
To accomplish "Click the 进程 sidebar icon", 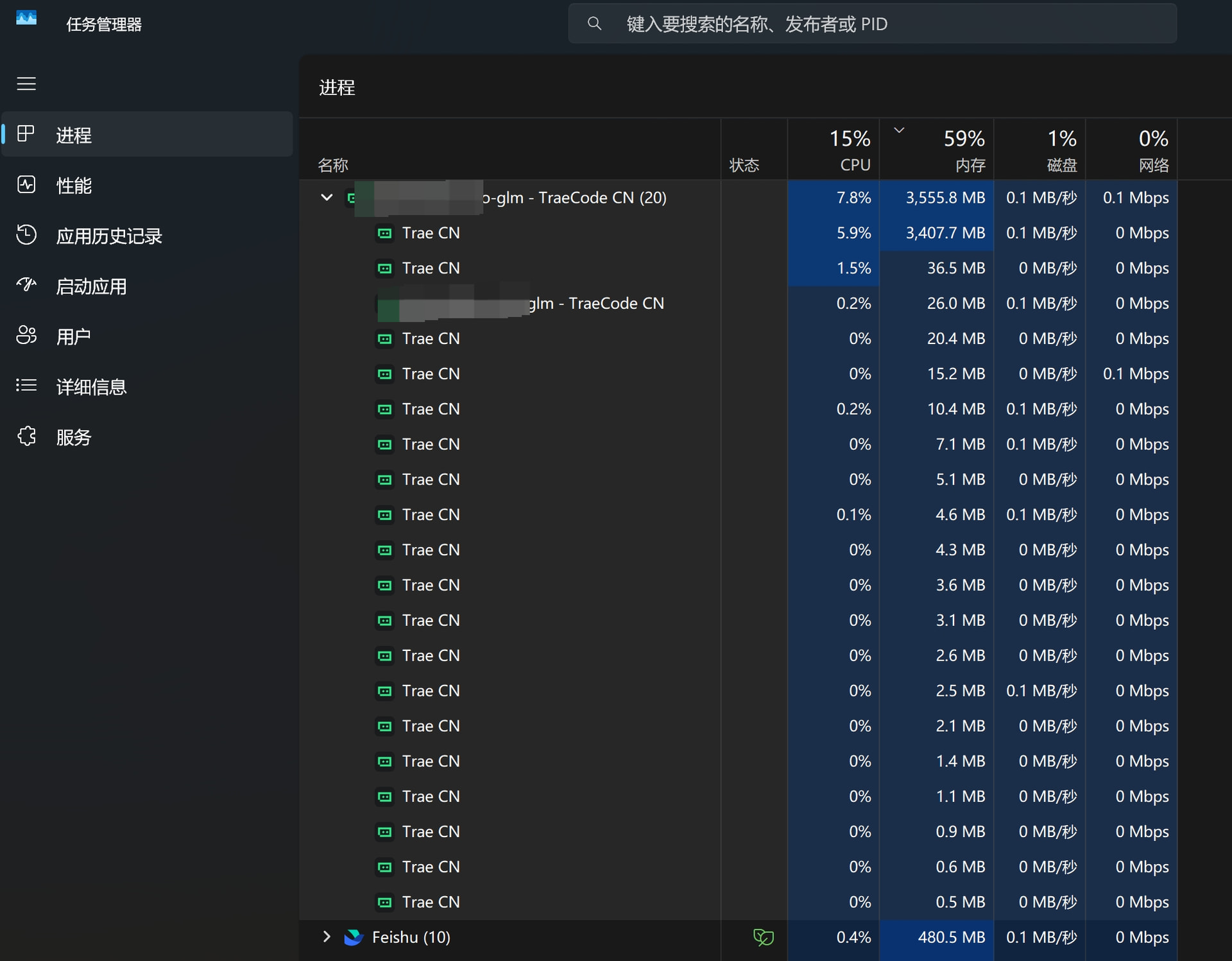I will (26, 134).
